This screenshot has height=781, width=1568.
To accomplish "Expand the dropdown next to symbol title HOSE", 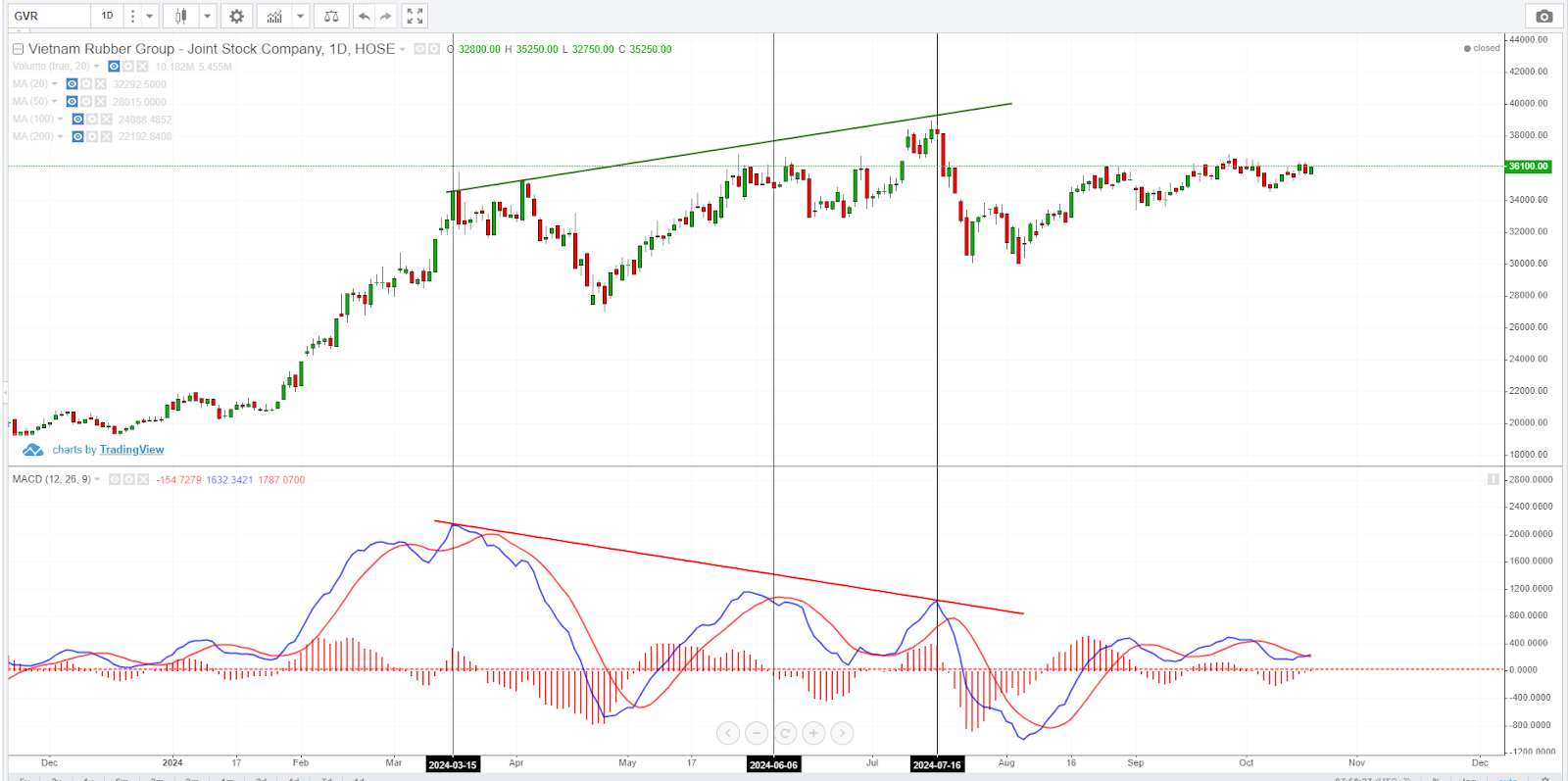I will pyautogui.click(x=402, y=49).
